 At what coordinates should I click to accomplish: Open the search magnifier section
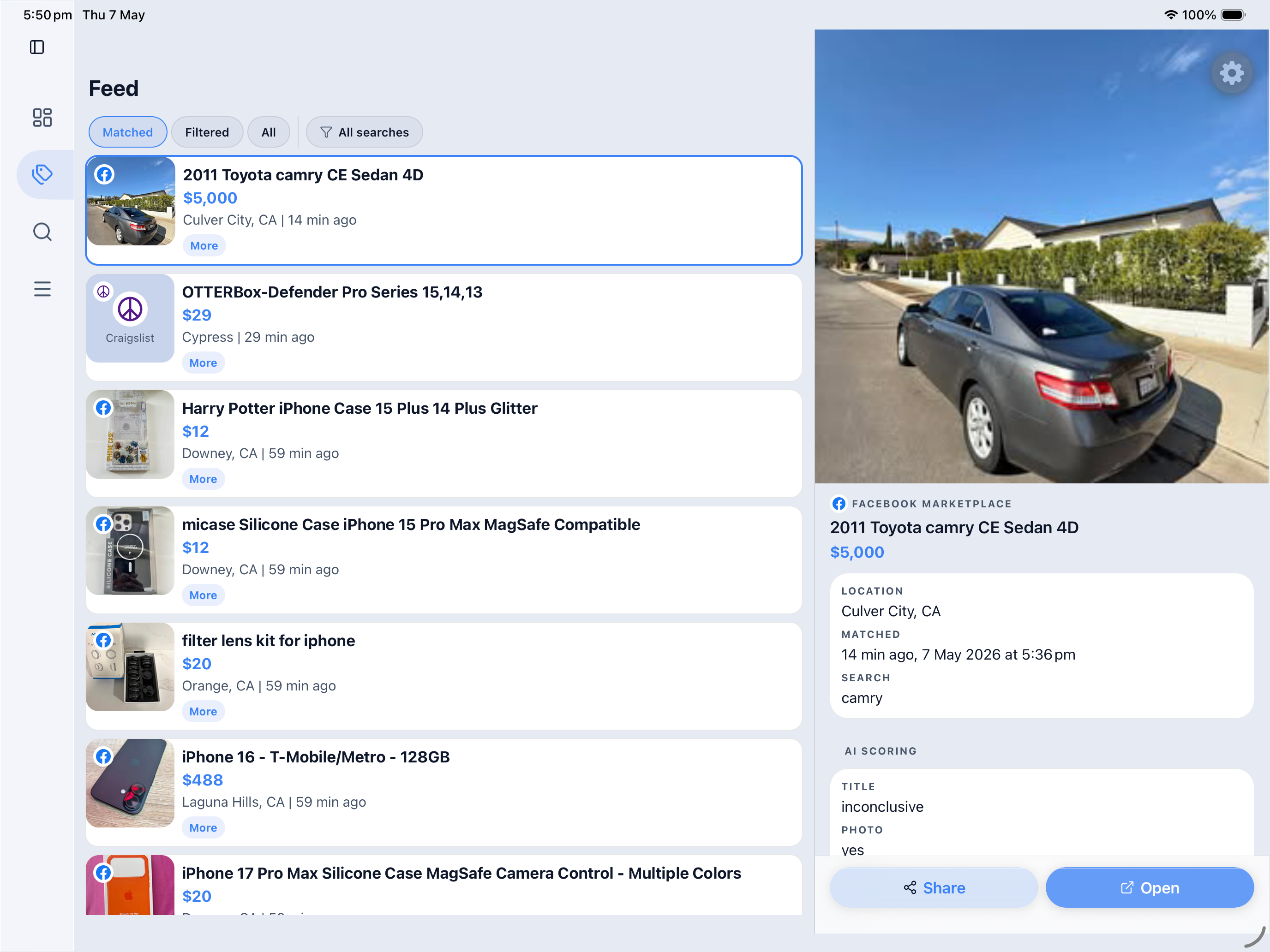(x=42, y=232)
